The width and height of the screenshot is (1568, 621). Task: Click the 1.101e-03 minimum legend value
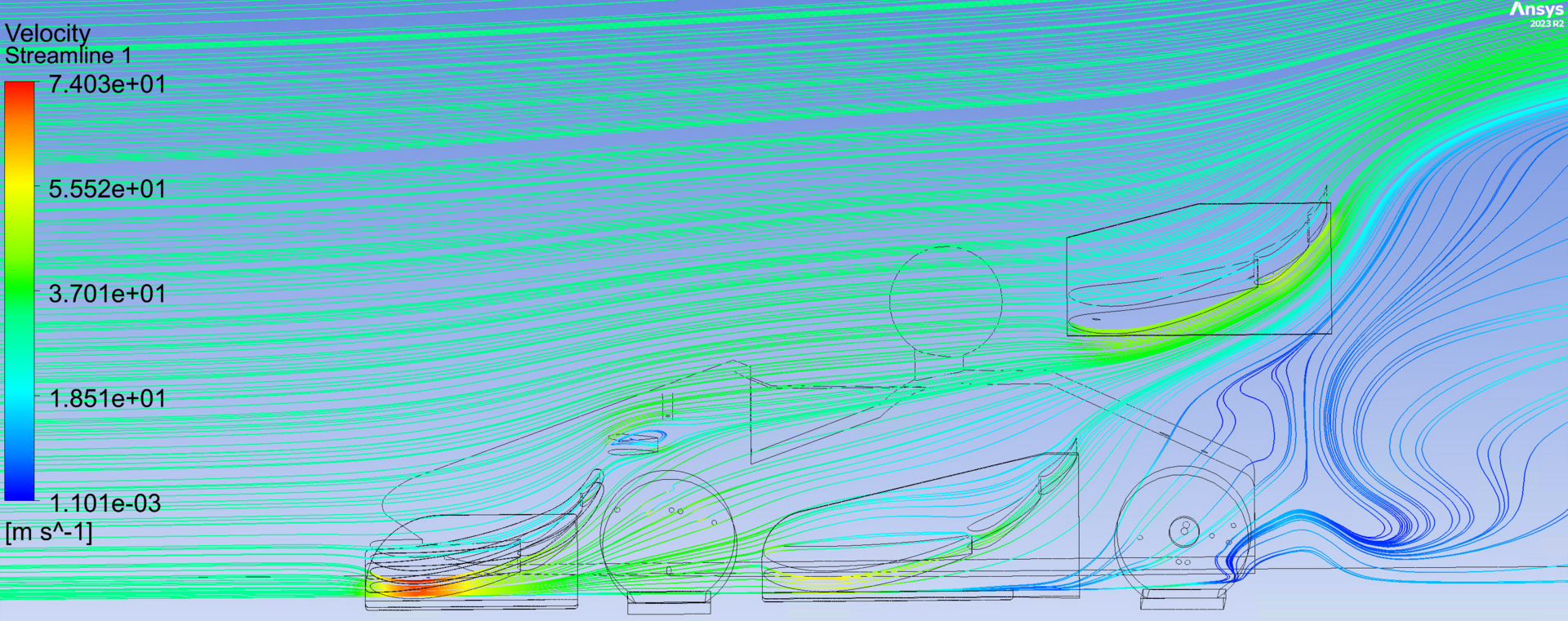click(x=105, y=503)
